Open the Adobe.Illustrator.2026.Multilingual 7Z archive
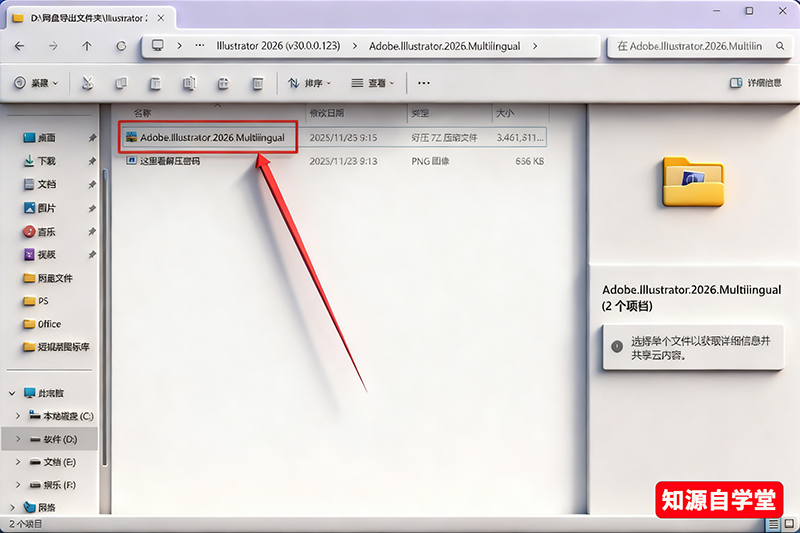800x533 pixels. tap(218, 137)
